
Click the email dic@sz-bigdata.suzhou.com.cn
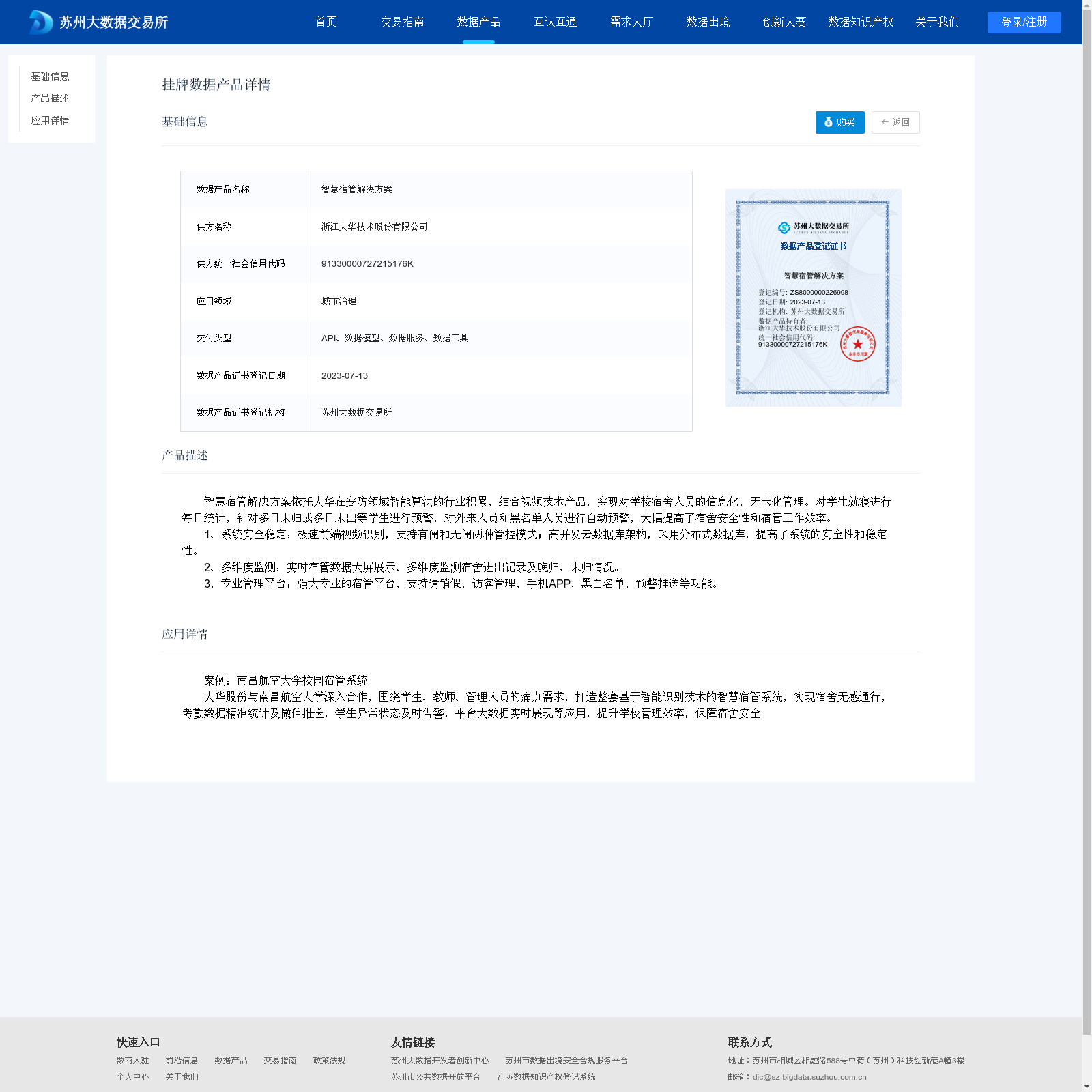809,1077
